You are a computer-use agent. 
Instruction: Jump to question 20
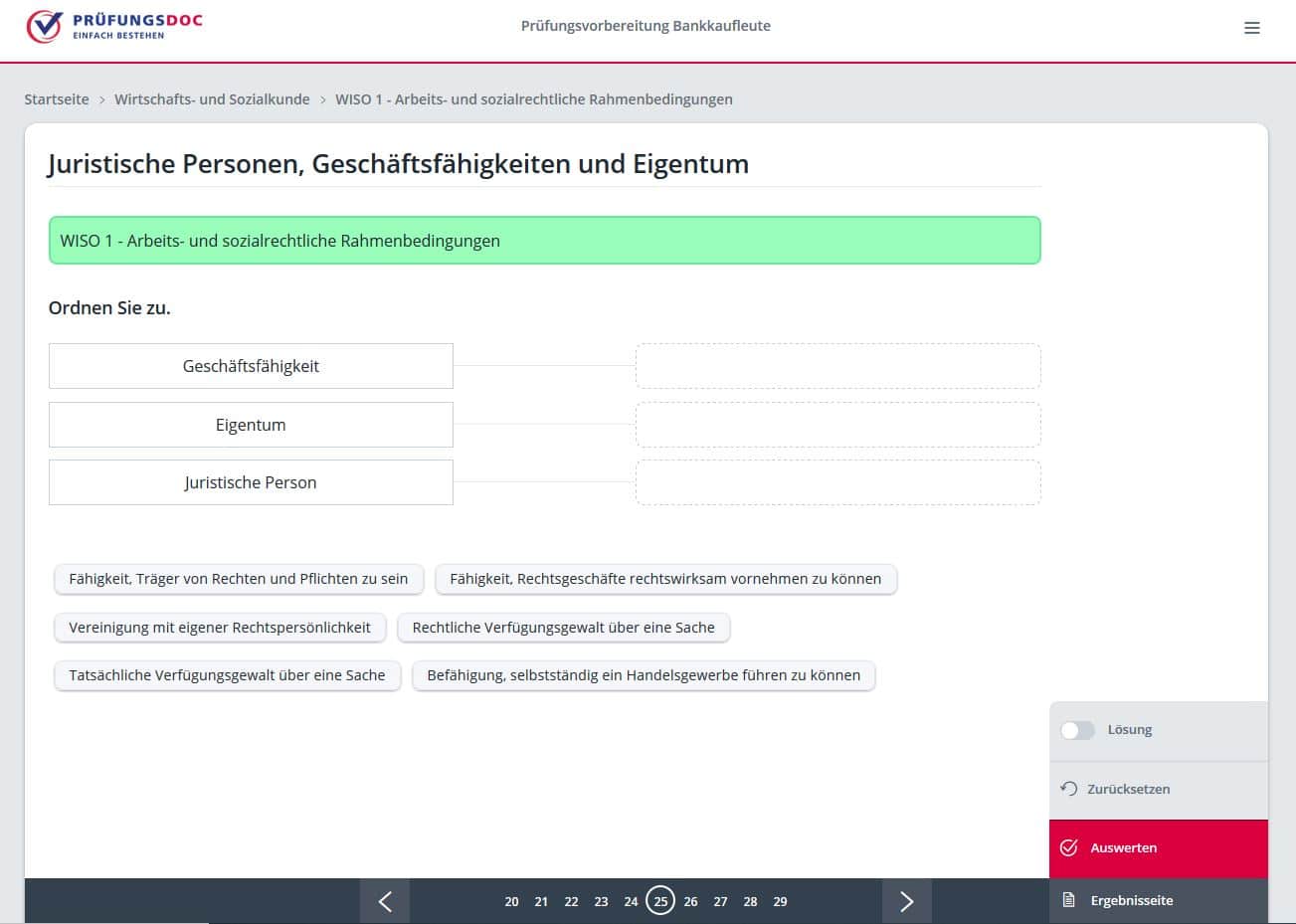pos(511,901)
